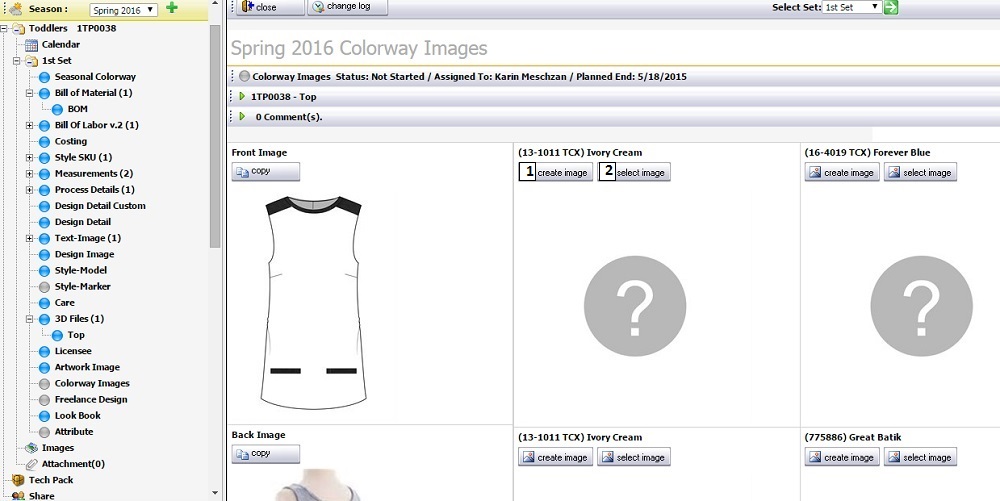Expand the Style SKU (1) node
This screenshot has width=1000, height=501.
(29, 157)
